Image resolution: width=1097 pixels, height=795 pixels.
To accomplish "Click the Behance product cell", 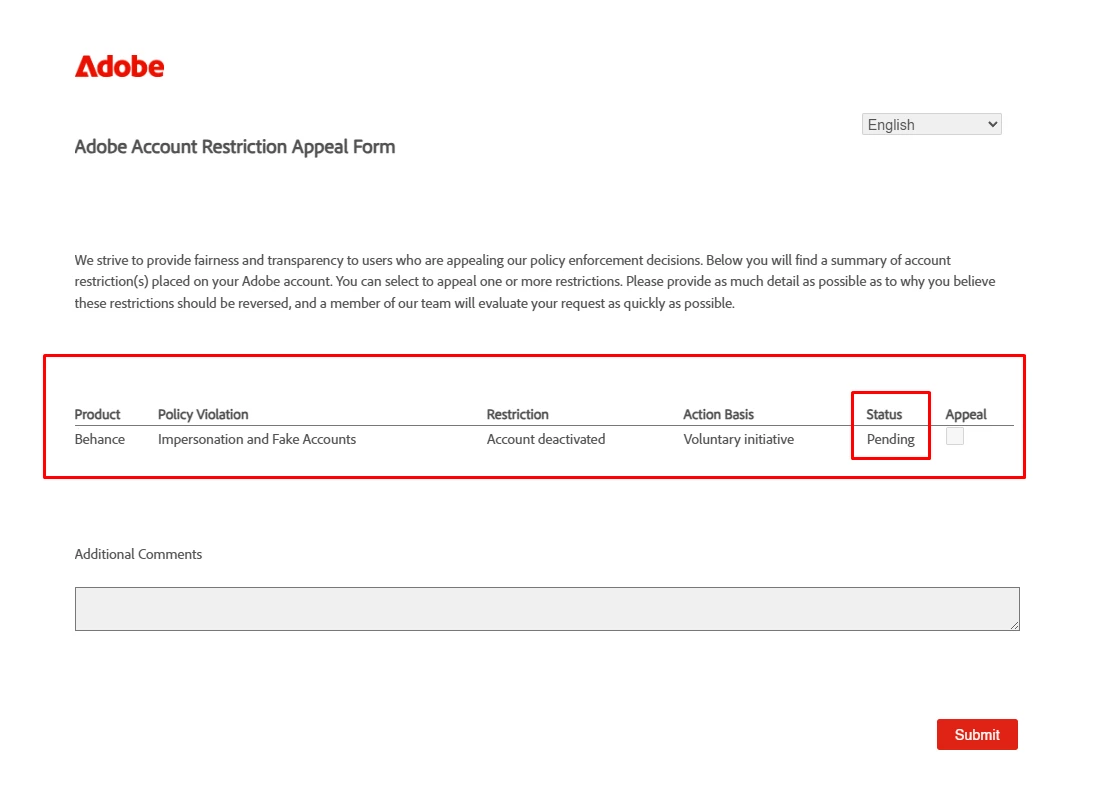I will (x=100, y=439).
